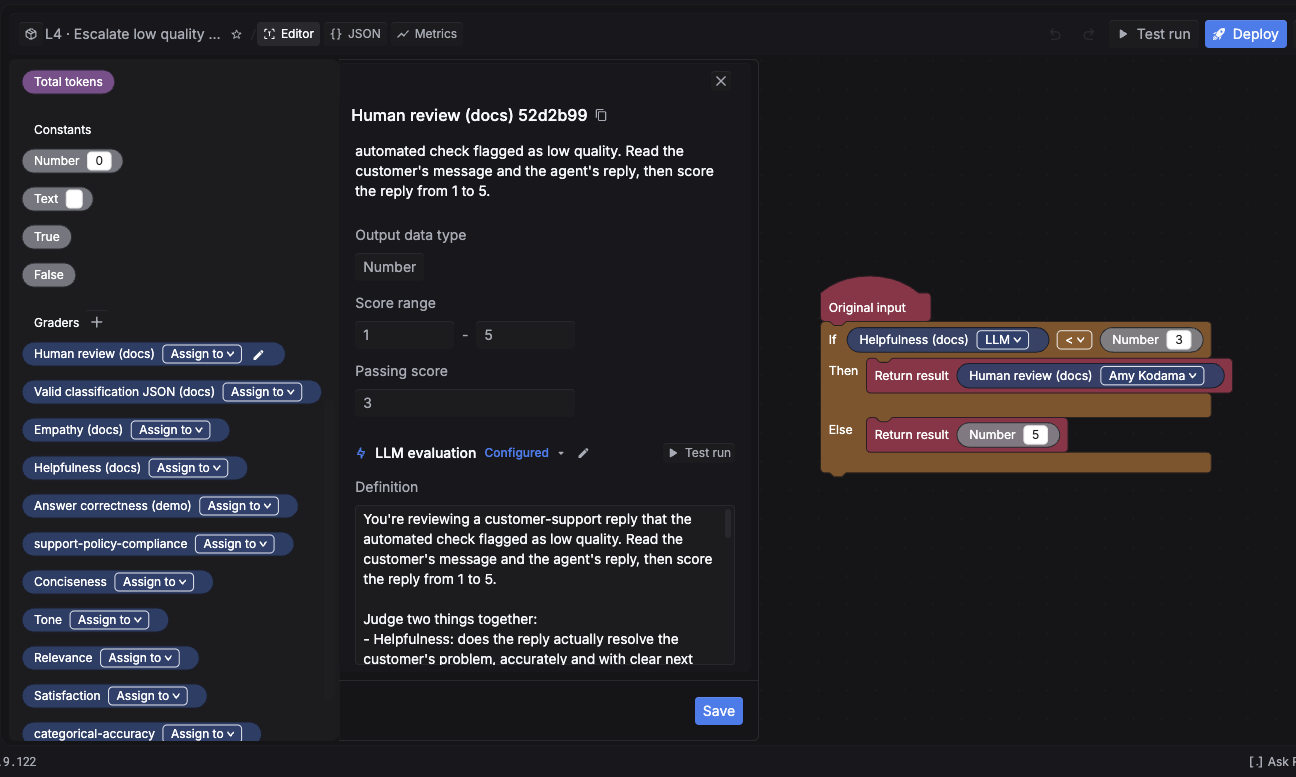Switch to the JSON tab

coord(355,34)
